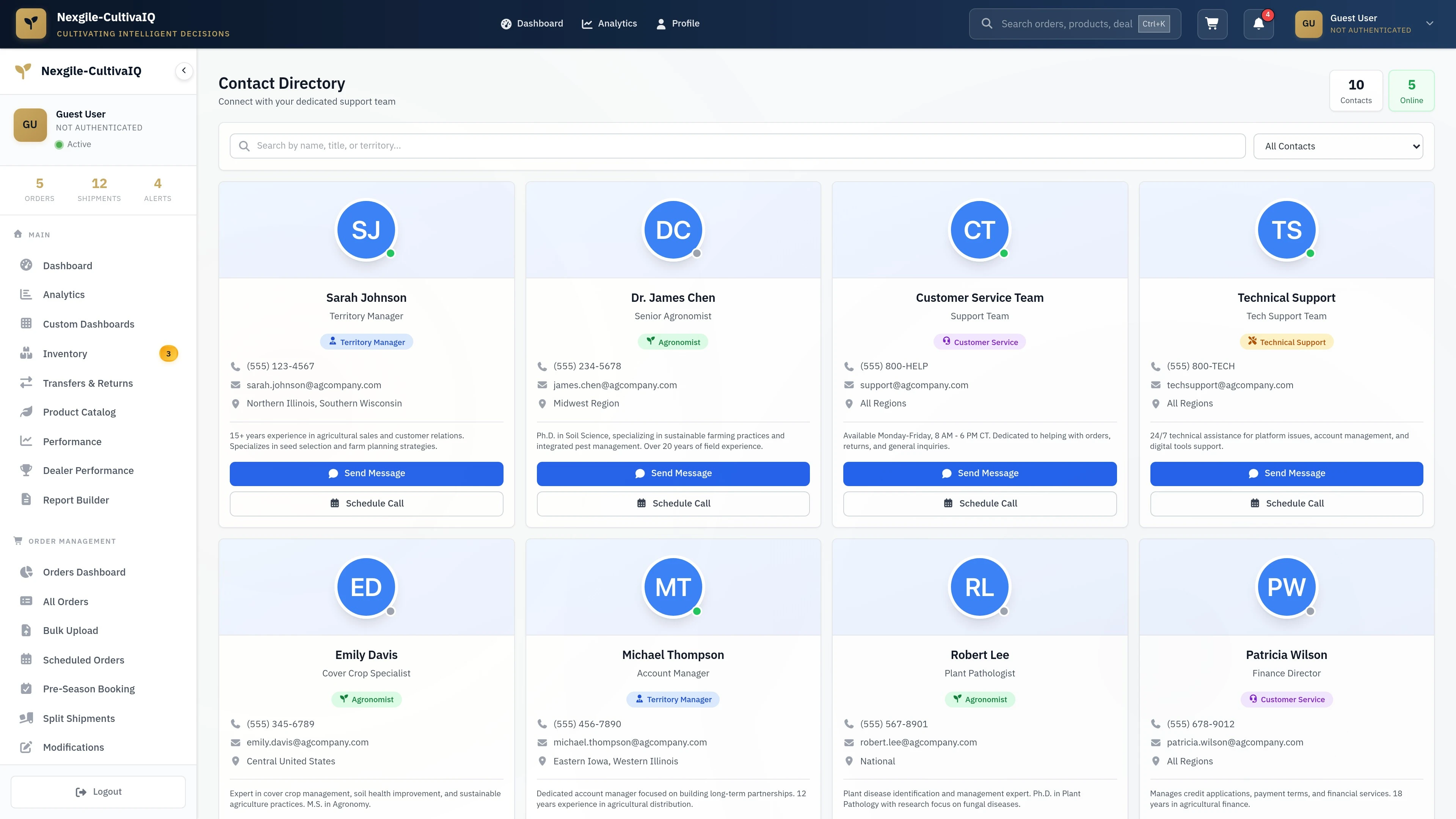Click the contact directory search field
Viewport: 1456px width, 819px height.
coord(735,145)
